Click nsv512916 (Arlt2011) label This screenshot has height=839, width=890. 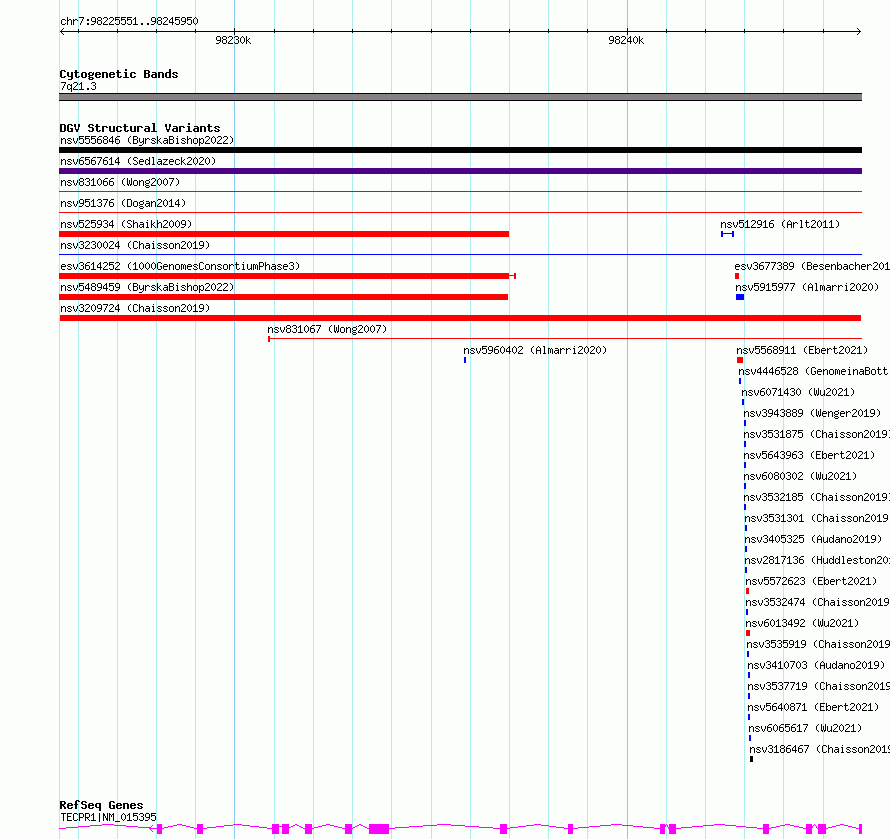tap(780, 224)
